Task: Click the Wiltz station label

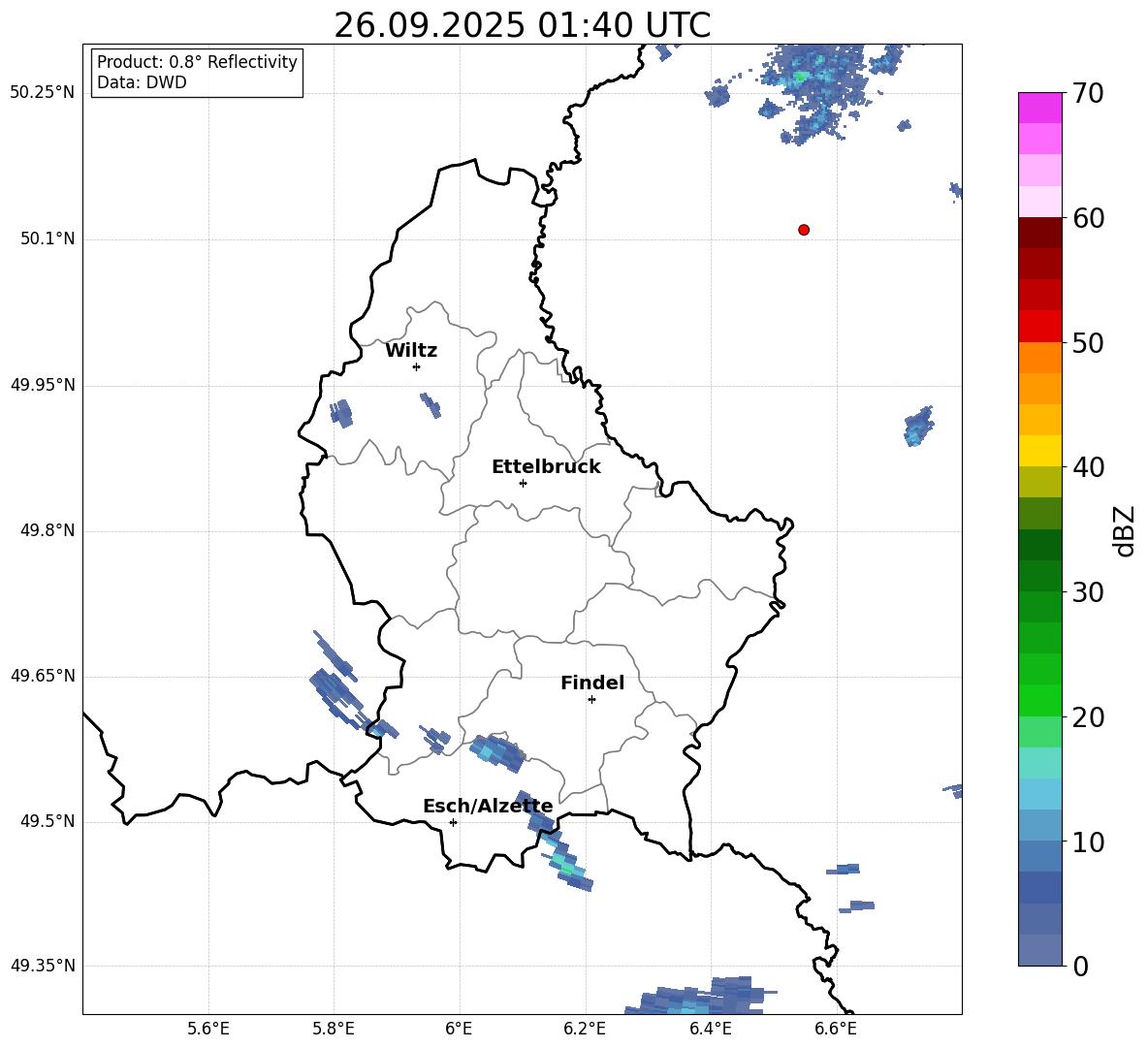Action: coord(411,351)
